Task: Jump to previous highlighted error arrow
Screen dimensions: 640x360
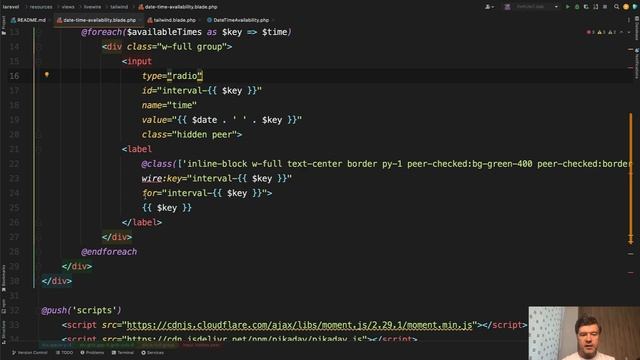Action: (621, 32)
